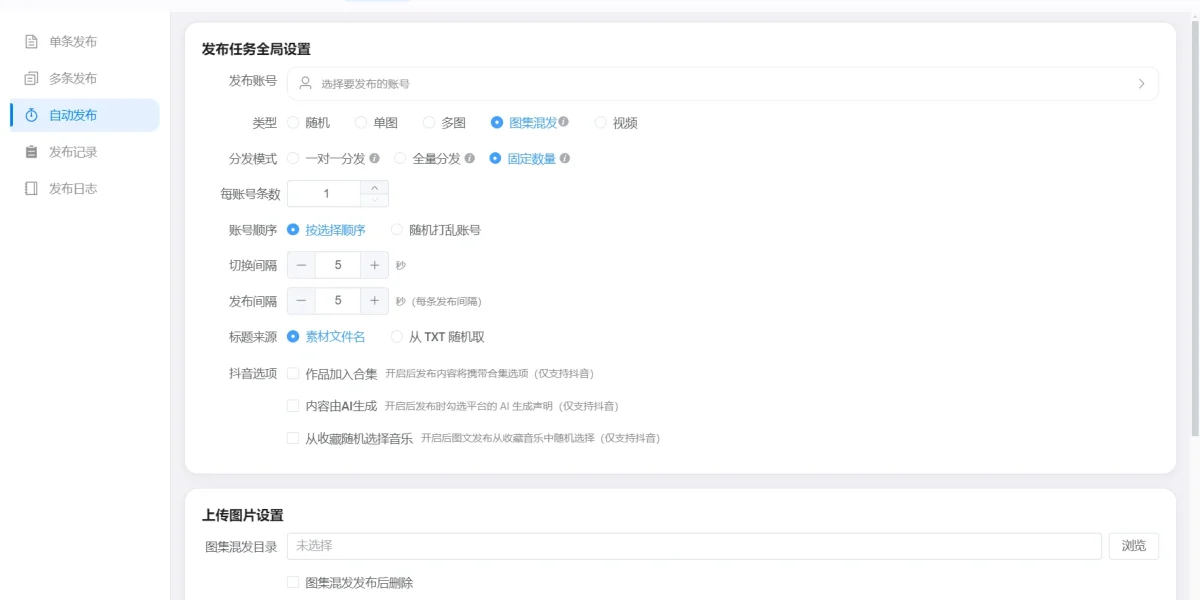This screenshot has width=1200, height=600.
Task: Decrease 切换间隔 with minus button
Action: click(301, 265)
